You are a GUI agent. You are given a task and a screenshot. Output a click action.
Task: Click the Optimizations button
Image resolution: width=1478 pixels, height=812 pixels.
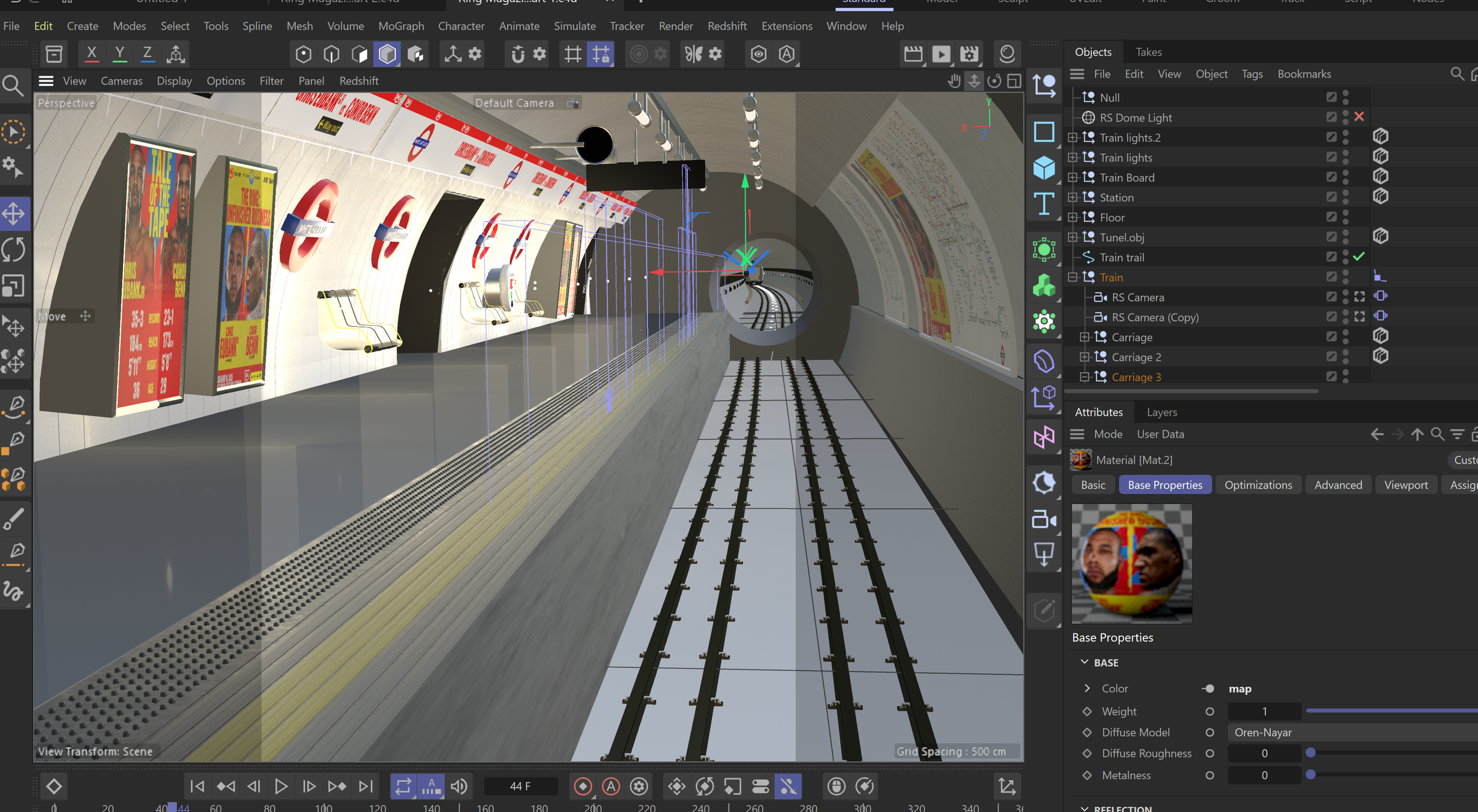[x=1257, y=485]
